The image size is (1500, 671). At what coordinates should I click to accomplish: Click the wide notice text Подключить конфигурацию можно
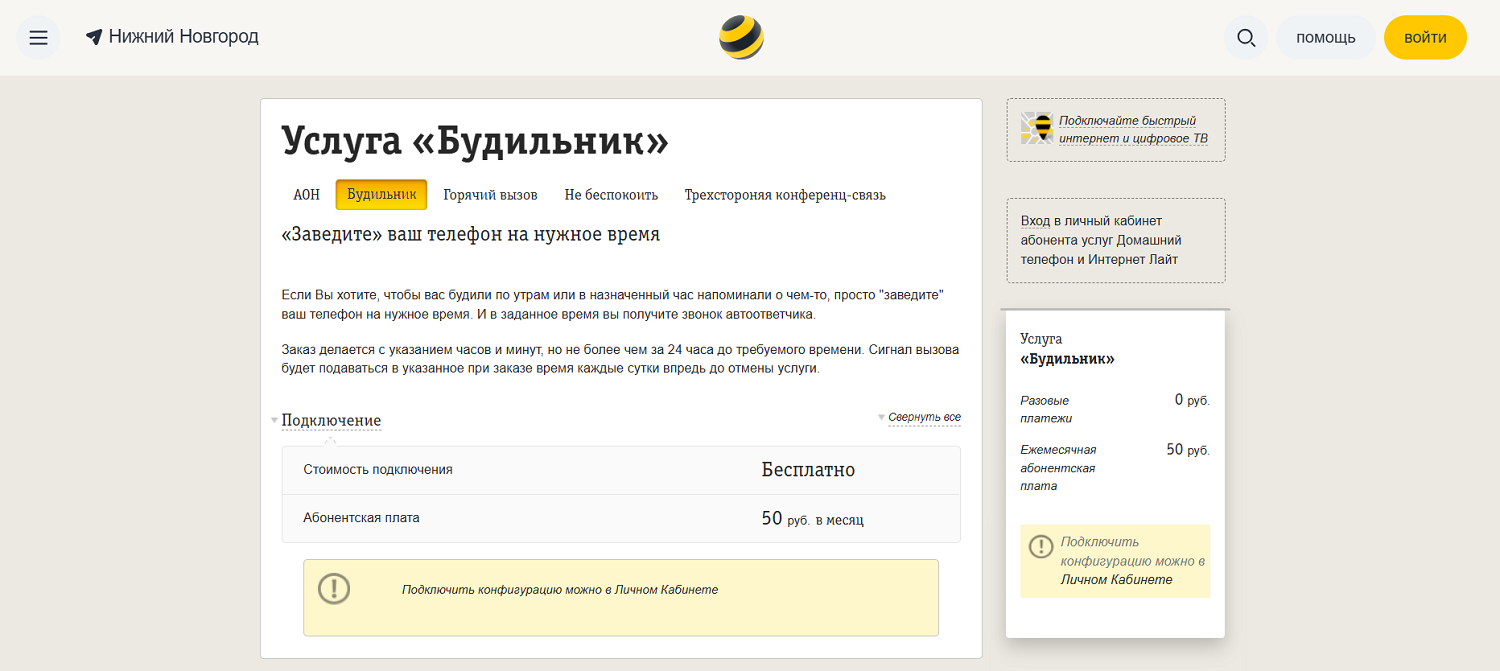click(560, 590)
